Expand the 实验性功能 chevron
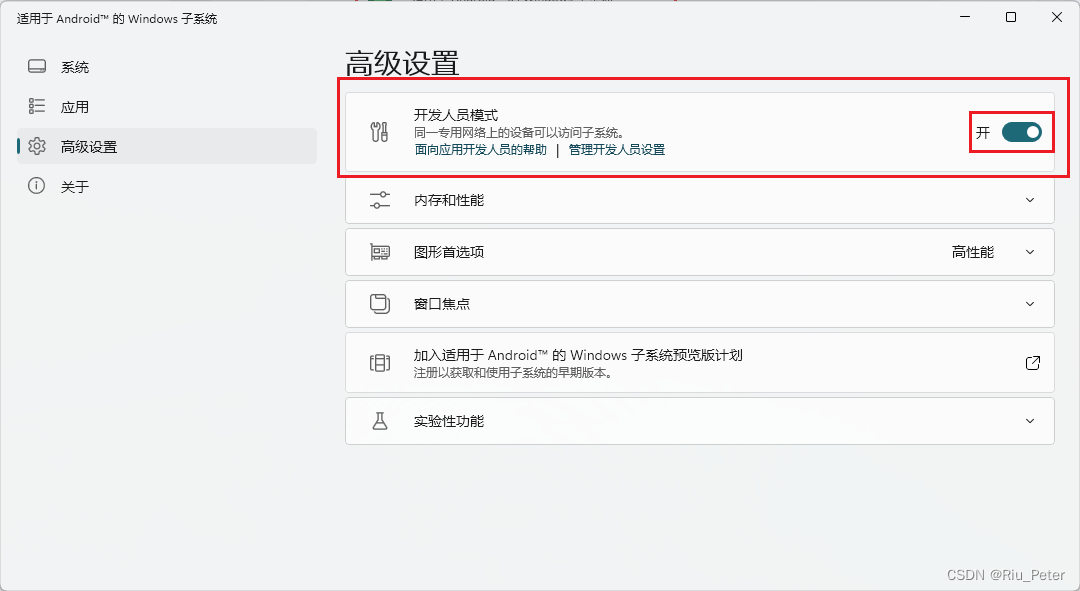 [x=1030, y=421]
